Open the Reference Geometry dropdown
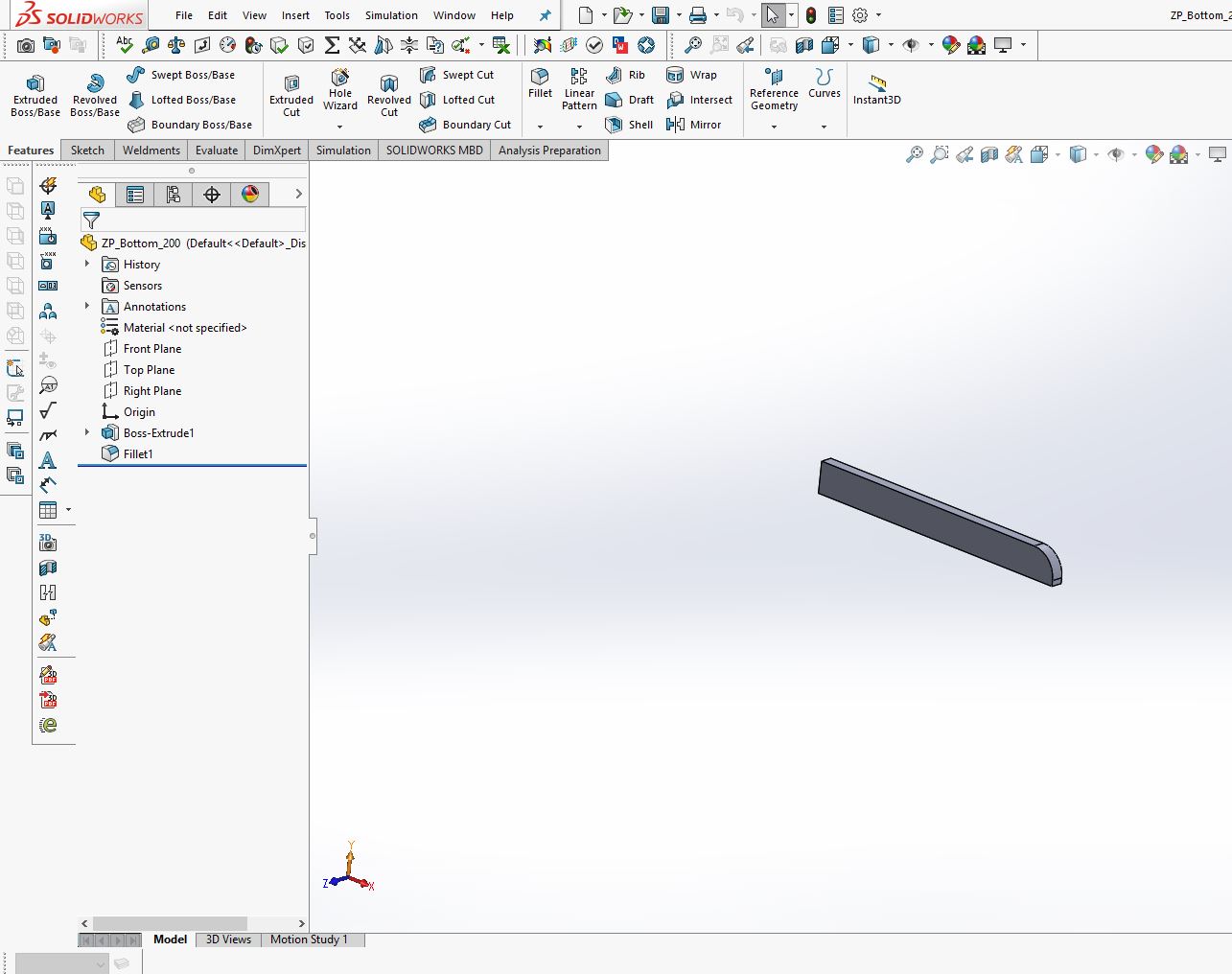This screenshot has width=1232, height=974. click(x=774, y=127)
